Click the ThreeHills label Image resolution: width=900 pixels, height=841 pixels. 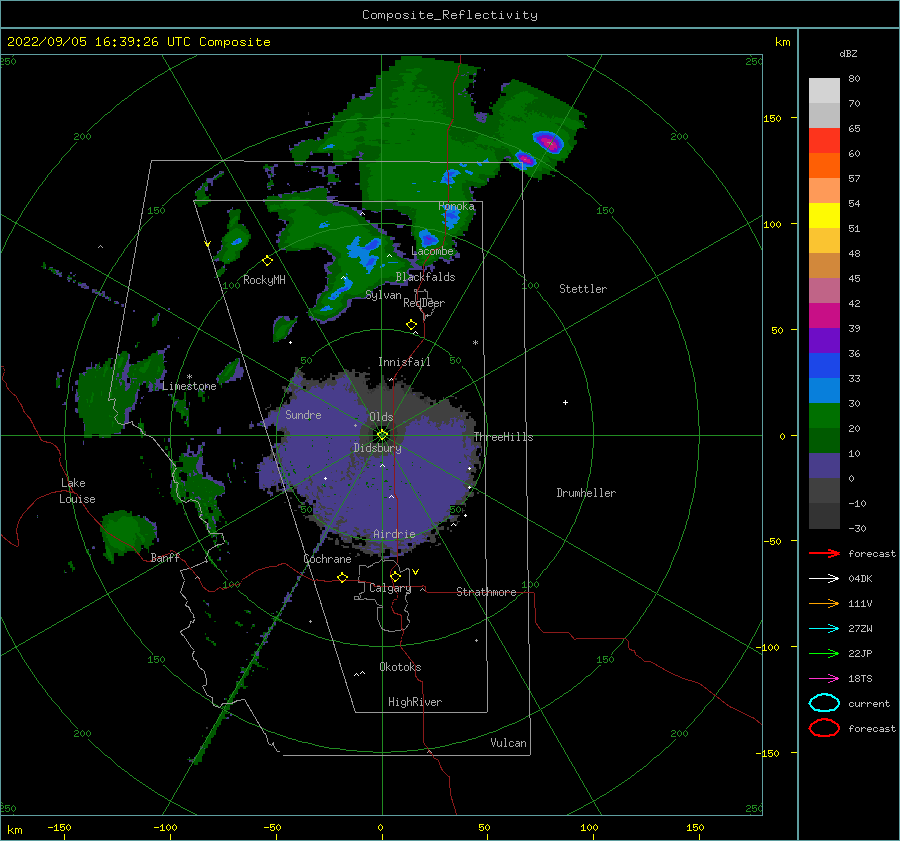click(x=503, y=437)
